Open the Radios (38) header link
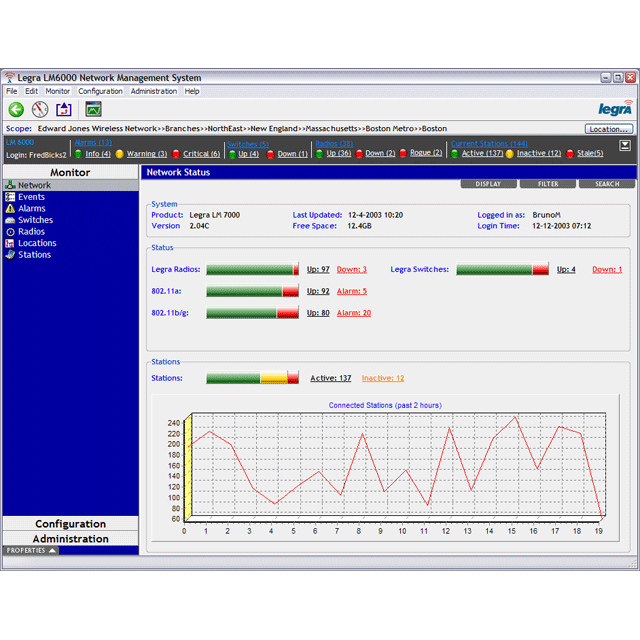The image size is (640, 640). [334, 144]
